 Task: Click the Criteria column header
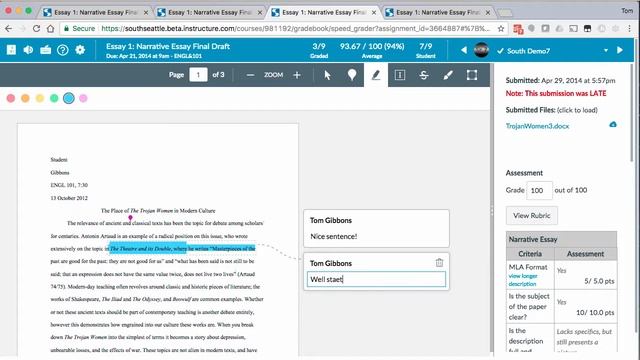pos(530,254)
